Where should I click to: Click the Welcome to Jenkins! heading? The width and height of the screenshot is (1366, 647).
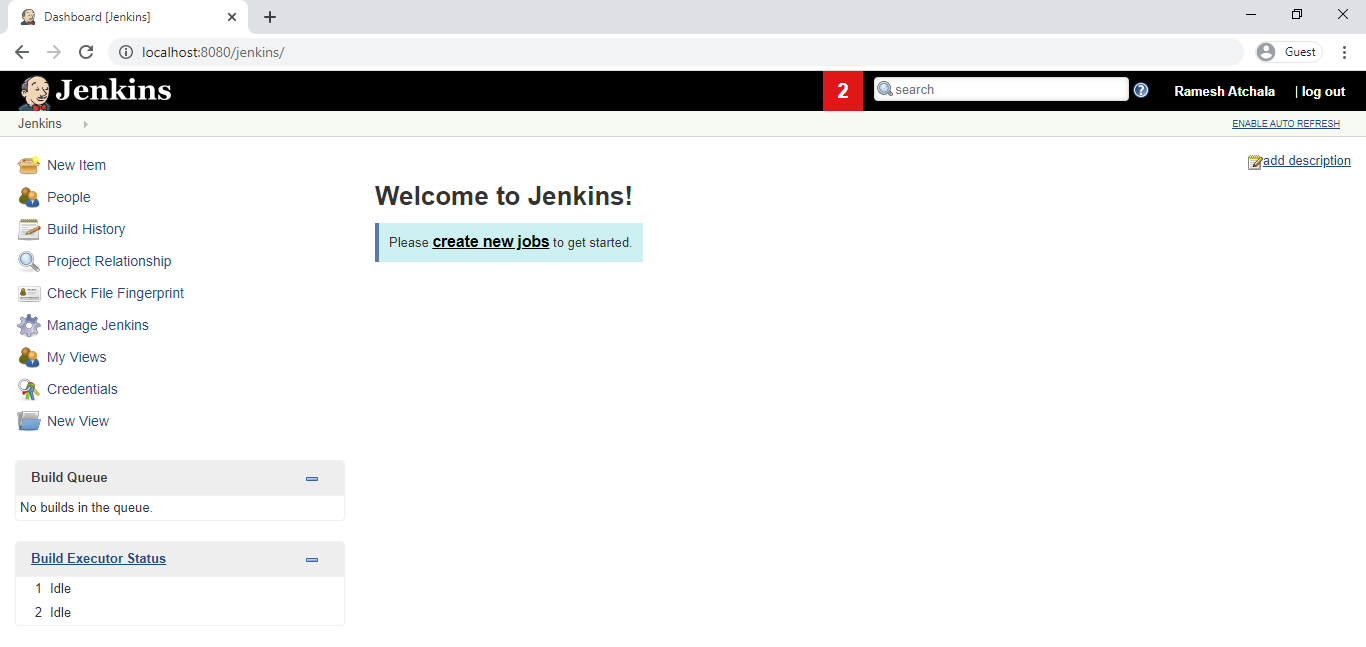click(x=503, y=196)
